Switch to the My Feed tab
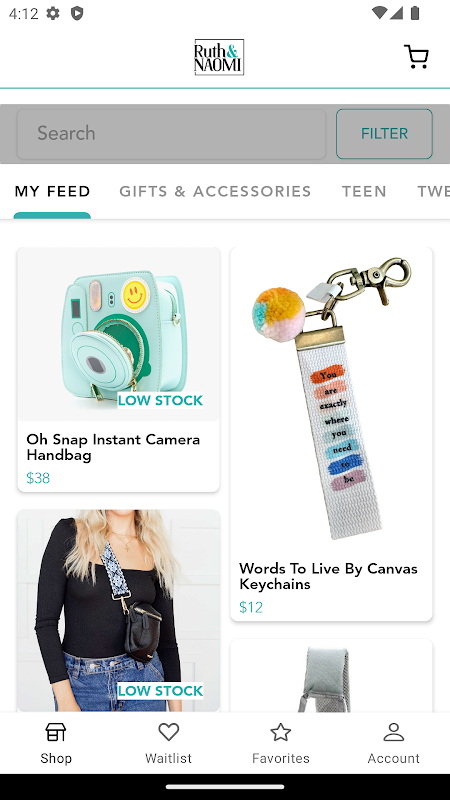Image resolution: width=450 pixels, height=800 pixels. point(53,191)
